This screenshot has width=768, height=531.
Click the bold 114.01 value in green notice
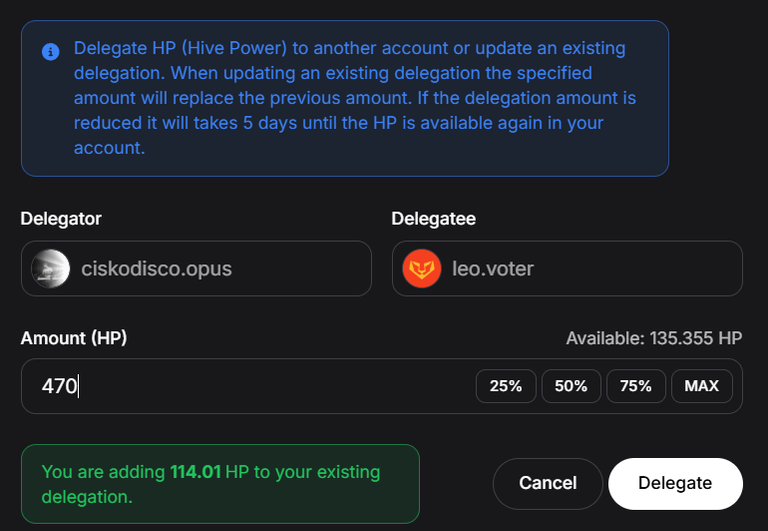point(195,472)
